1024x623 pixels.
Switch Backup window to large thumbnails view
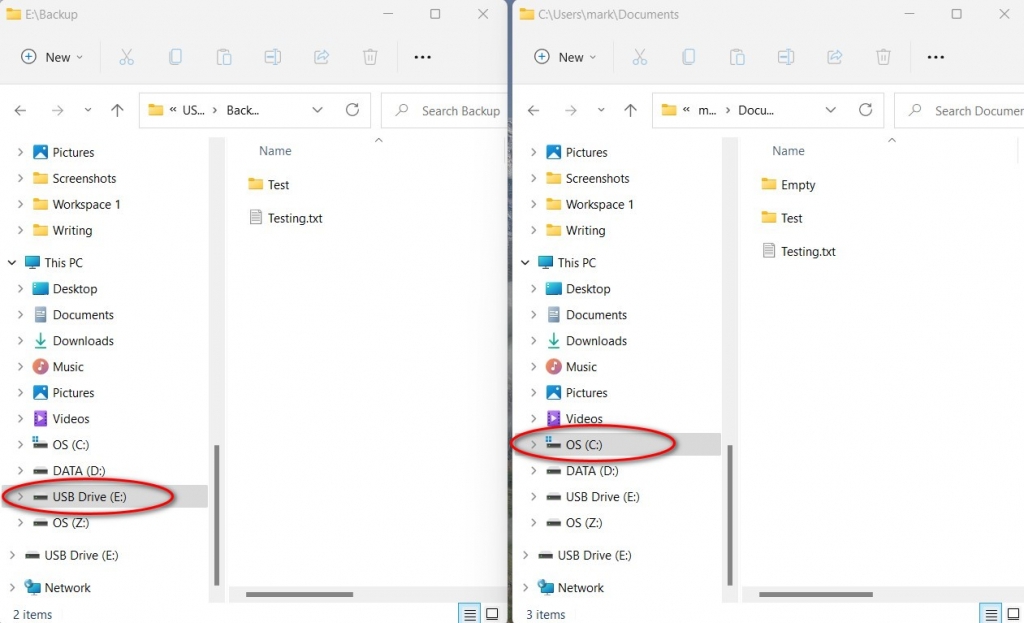pyautogui.click(x=492, y=613)
